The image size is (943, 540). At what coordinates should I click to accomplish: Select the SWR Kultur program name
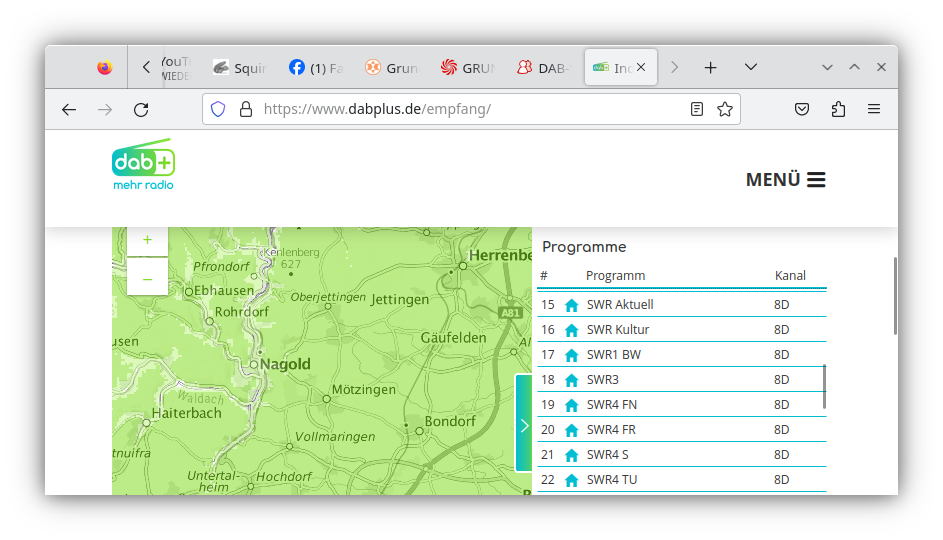coord(618,330)
